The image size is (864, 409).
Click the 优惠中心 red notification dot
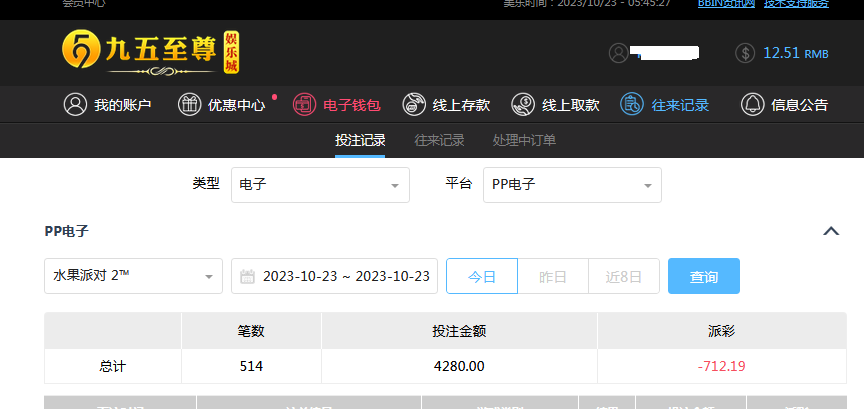click(274, 97)
